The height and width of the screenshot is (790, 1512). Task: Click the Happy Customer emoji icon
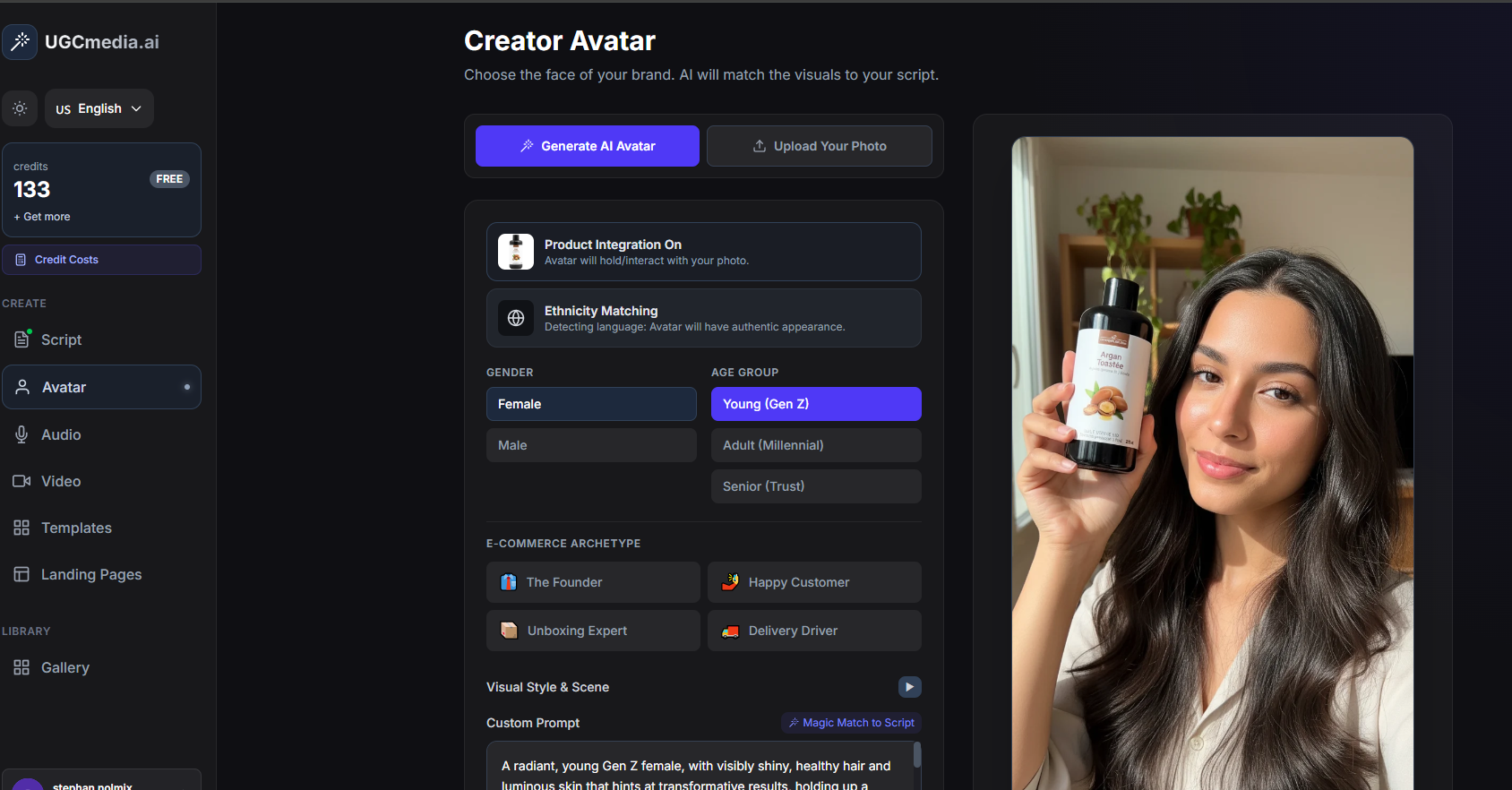[x=731, y=582]
